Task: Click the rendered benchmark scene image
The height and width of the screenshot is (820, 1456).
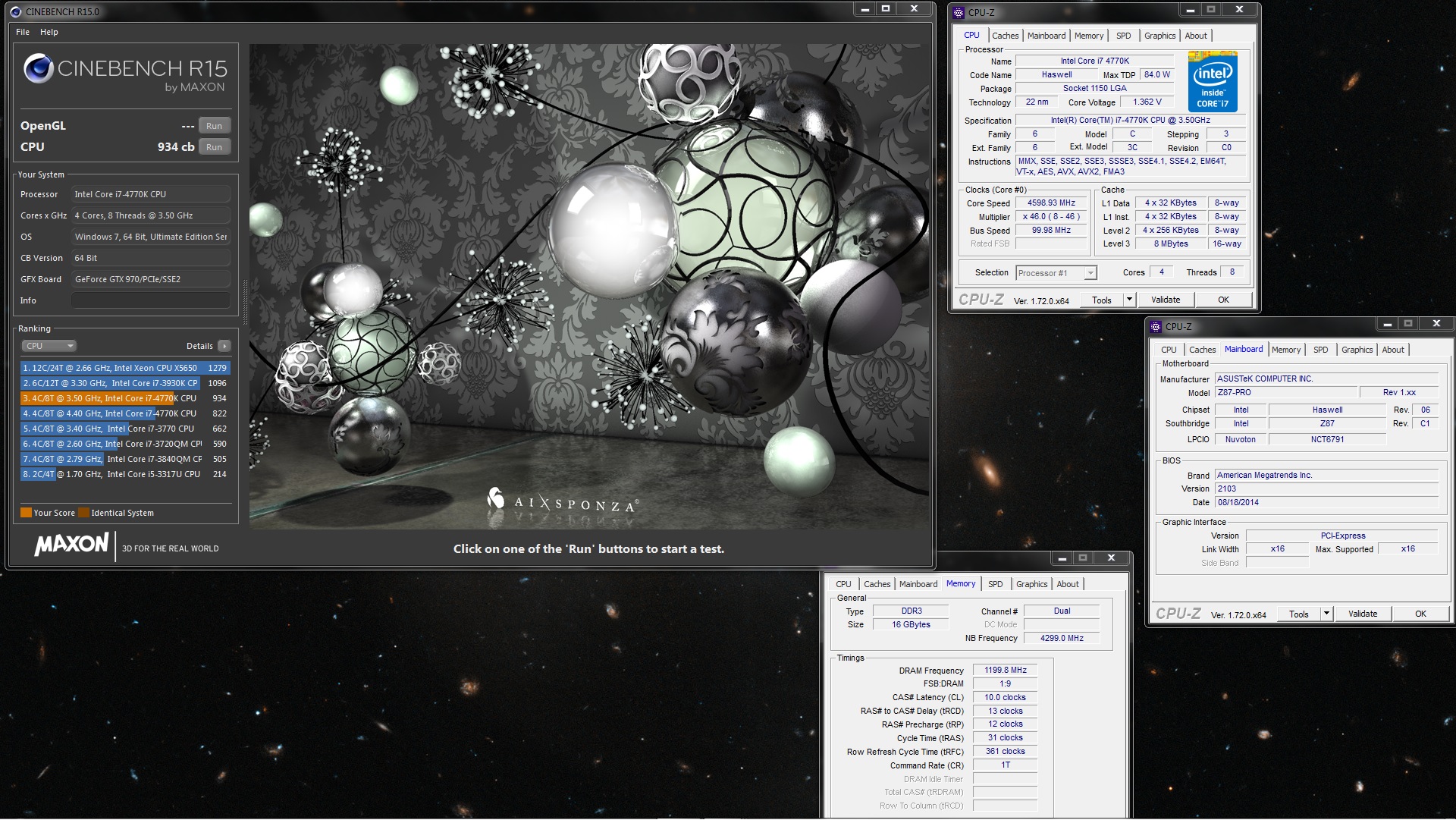Action: coord(589,286)
